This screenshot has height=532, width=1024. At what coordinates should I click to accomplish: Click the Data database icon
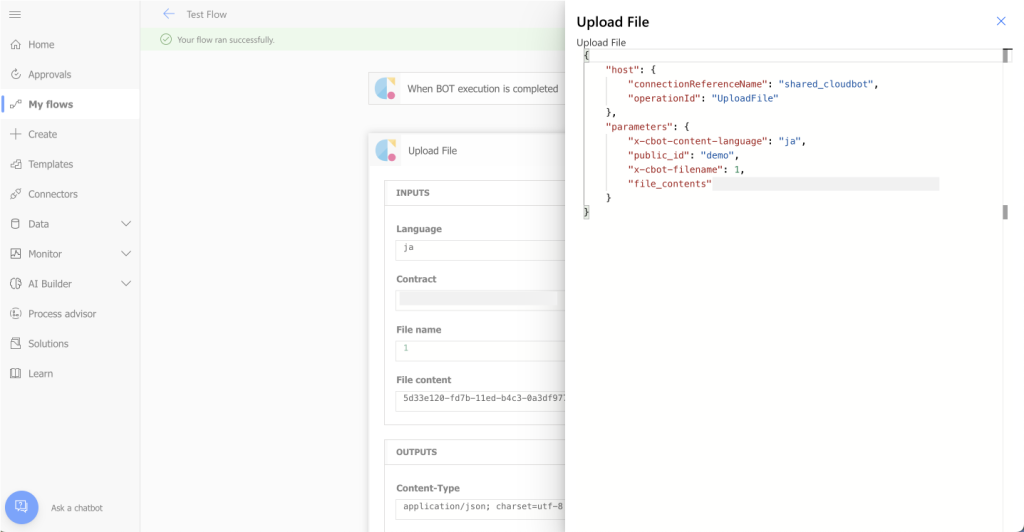[16, 224]
